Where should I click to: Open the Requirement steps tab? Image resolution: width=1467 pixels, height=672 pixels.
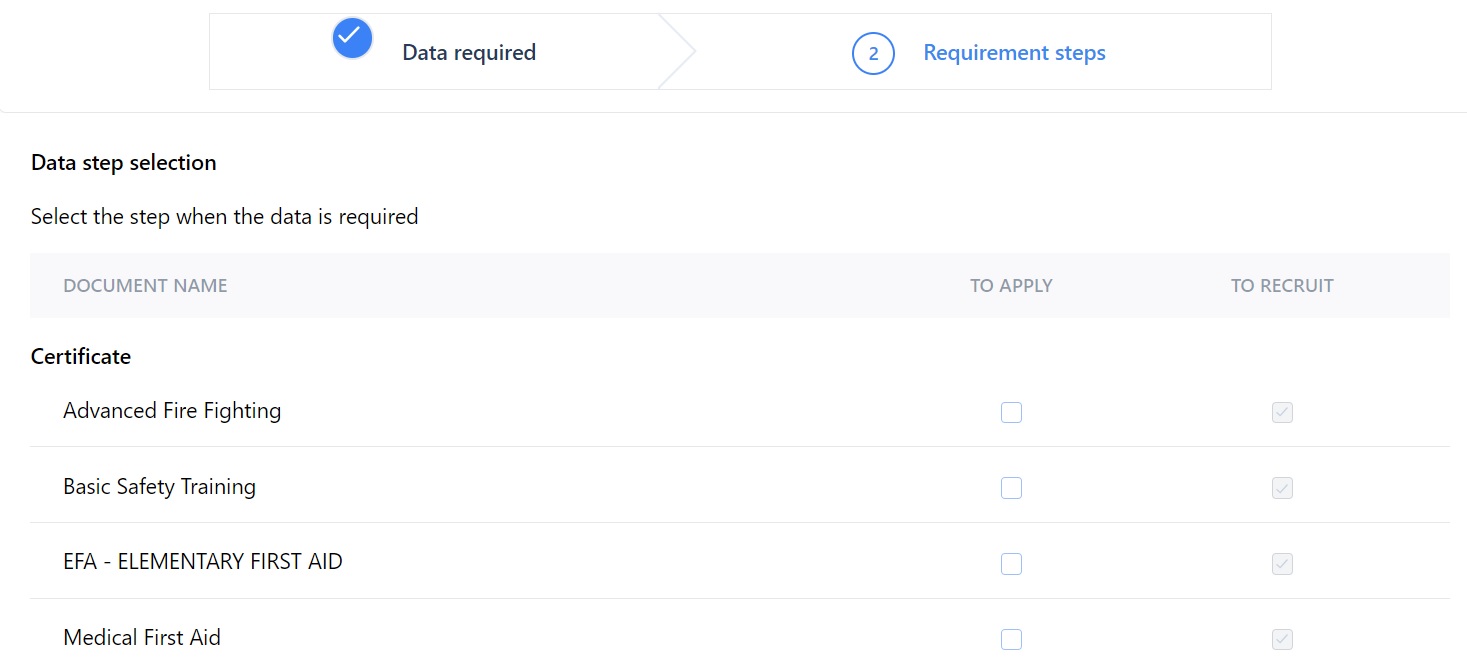coord(1014,53)
